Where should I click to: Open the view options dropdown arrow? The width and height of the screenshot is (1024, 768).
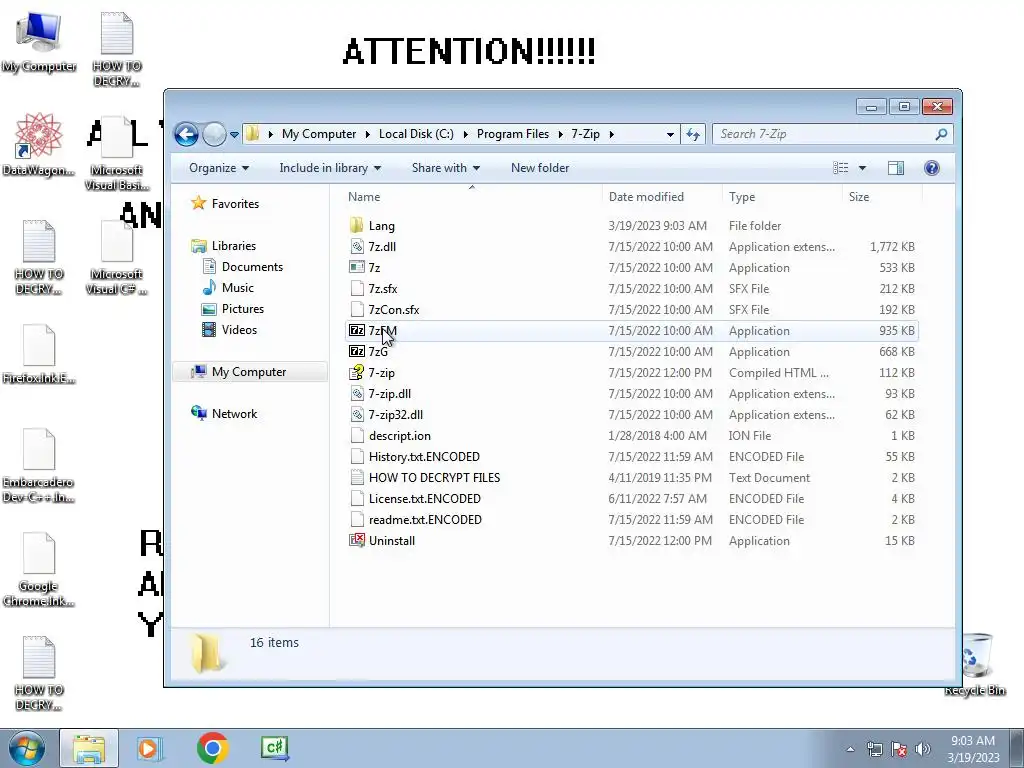862,168
